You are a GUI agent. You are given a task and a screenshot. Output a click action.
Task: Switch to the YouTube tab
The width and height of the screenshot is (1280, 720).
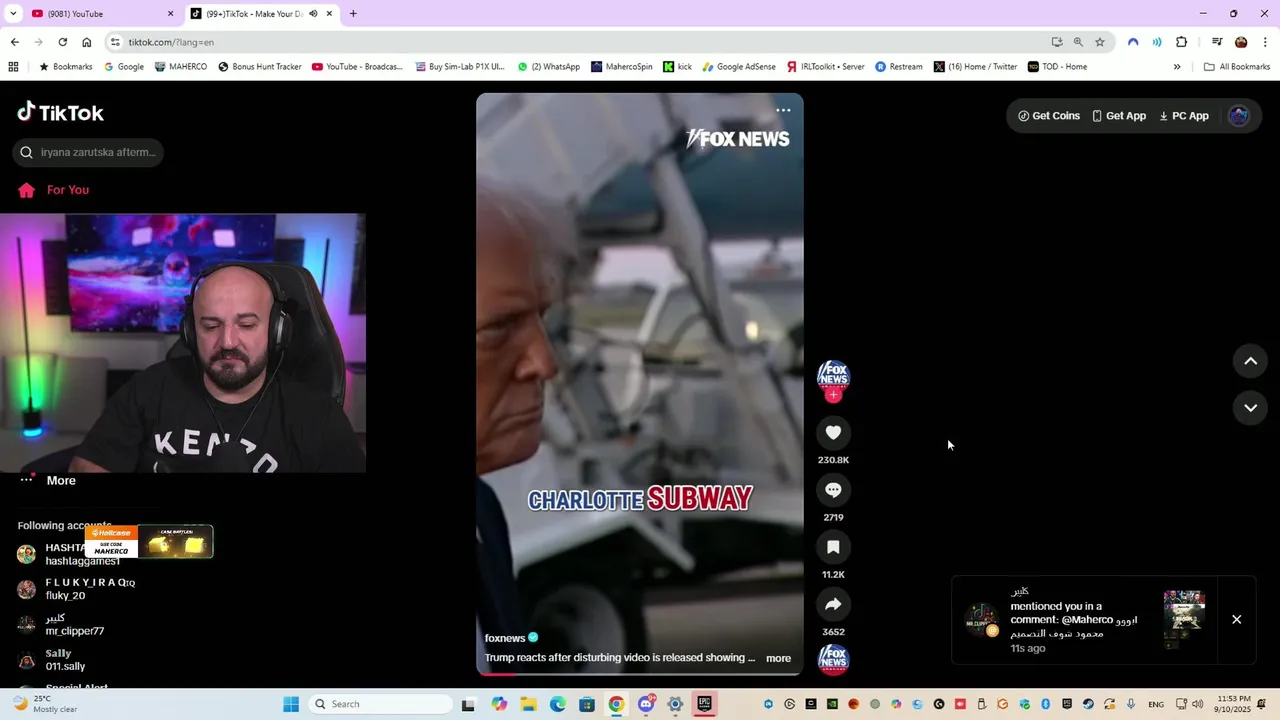click(100, 14)
